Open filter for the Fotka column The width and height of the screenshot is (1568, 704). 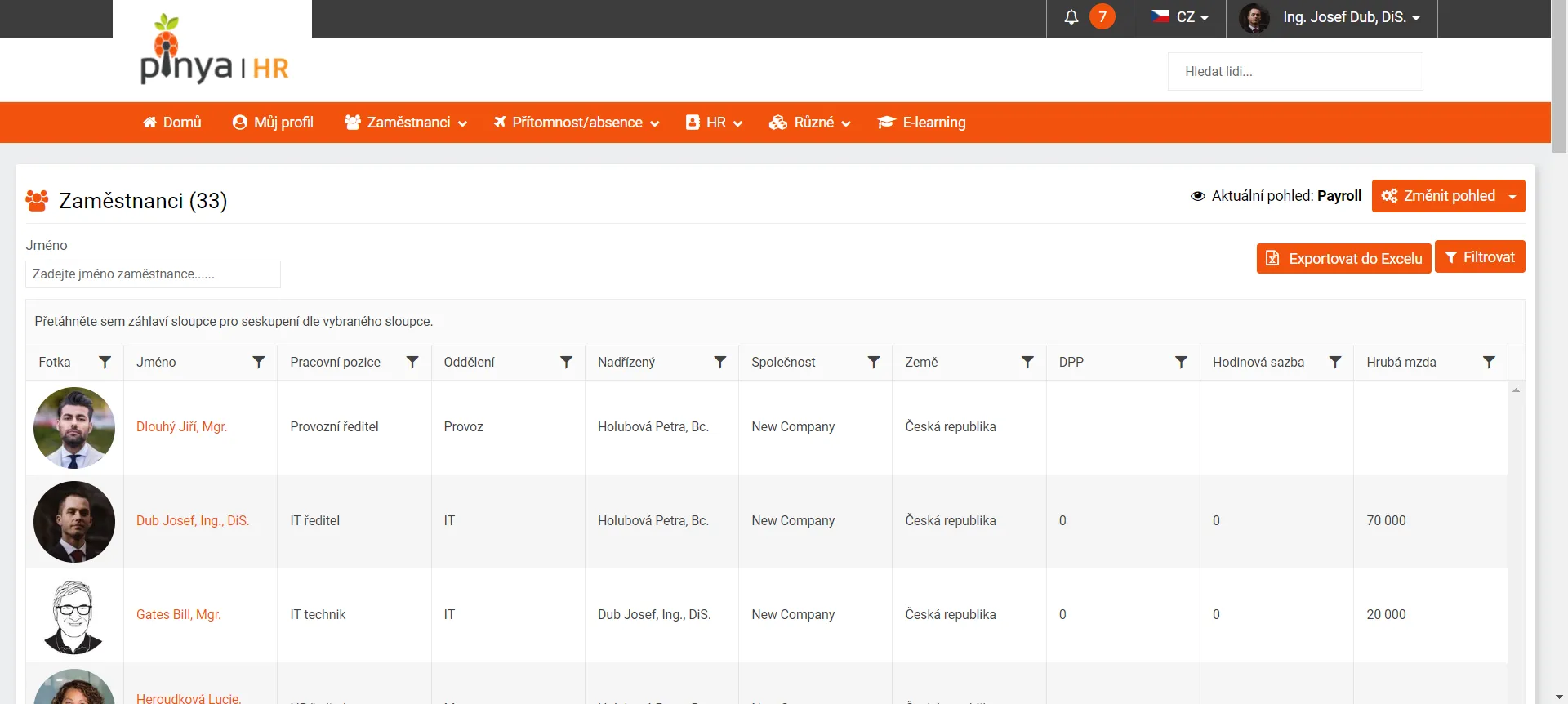105,362
